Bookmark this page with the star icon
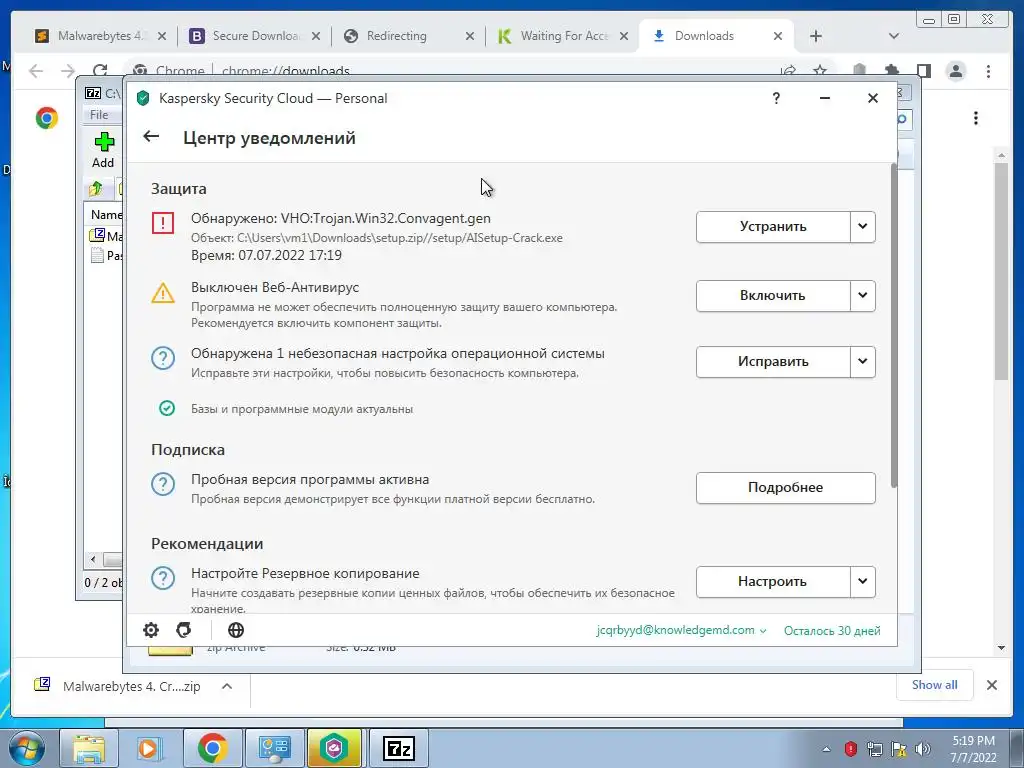 point(820,71)
